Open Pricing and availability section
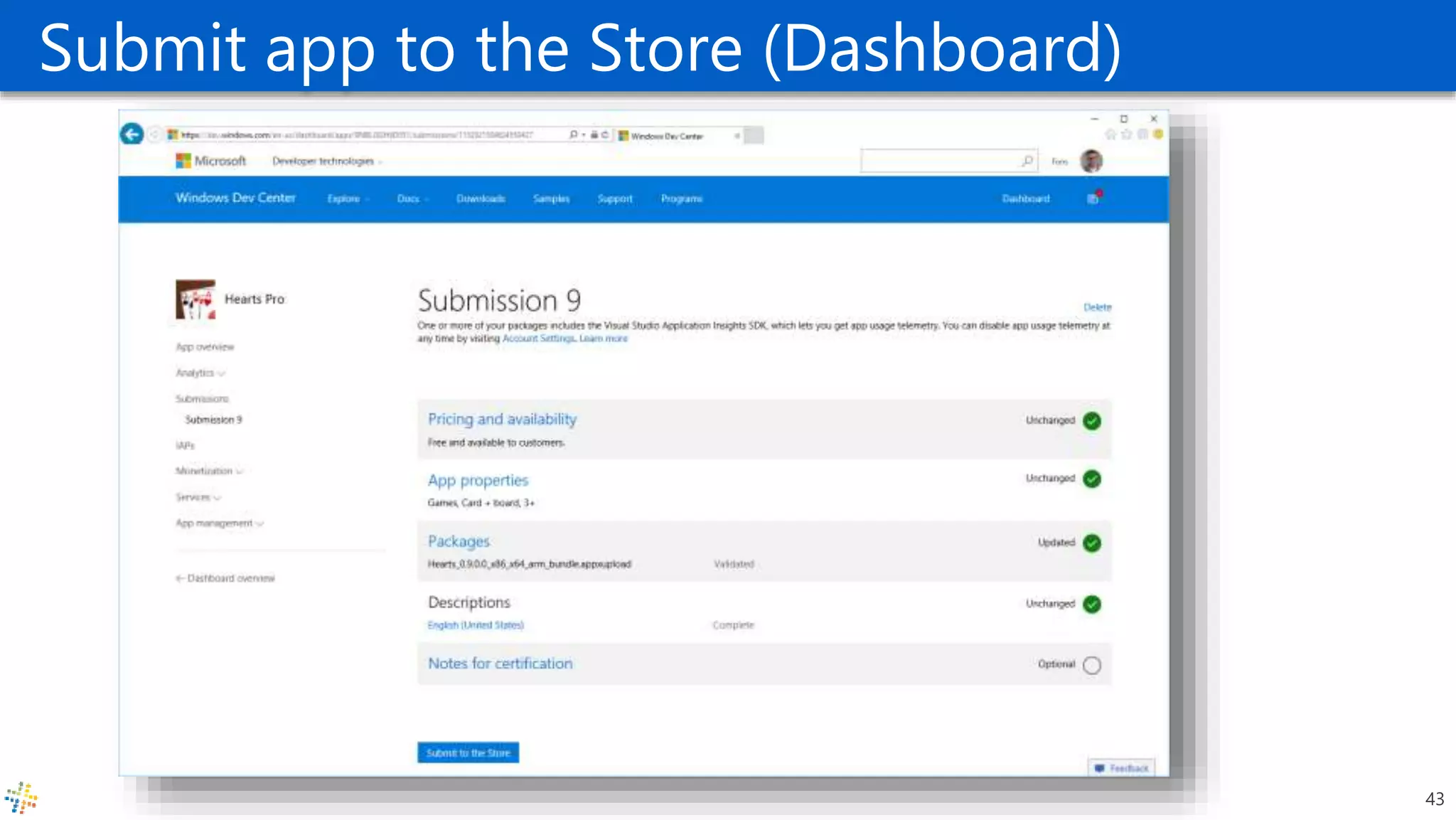The height and width of the screenshot is (820, 1456). click(502, 419)
